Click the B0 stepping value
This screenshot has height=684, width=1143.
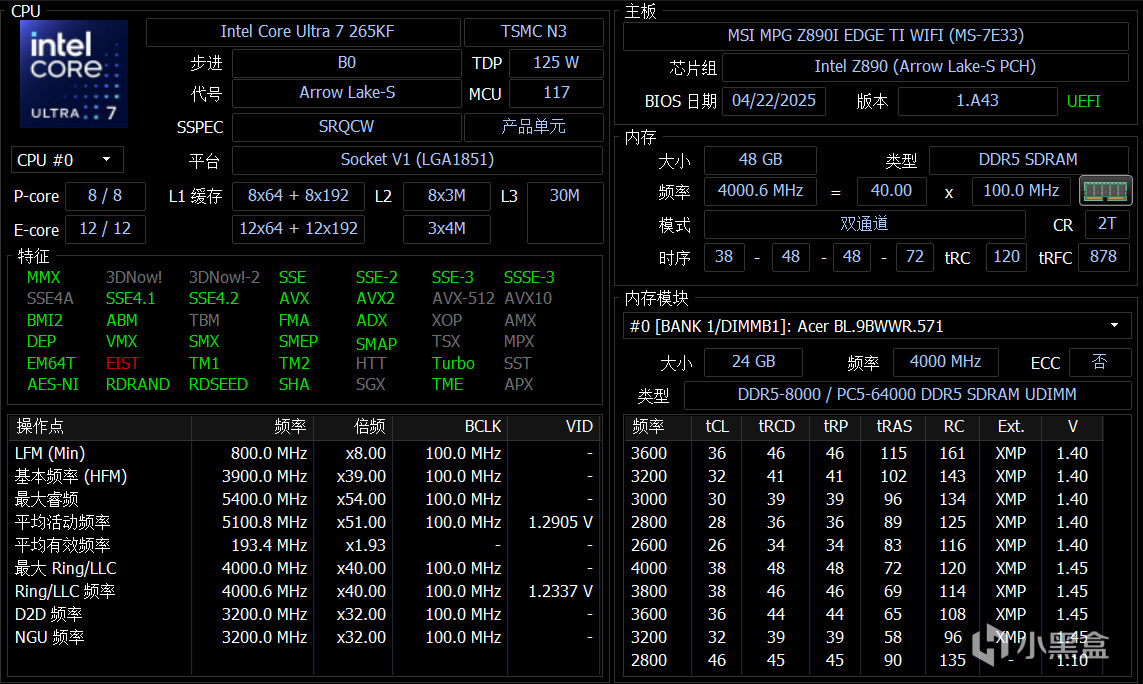pos(346,63)
